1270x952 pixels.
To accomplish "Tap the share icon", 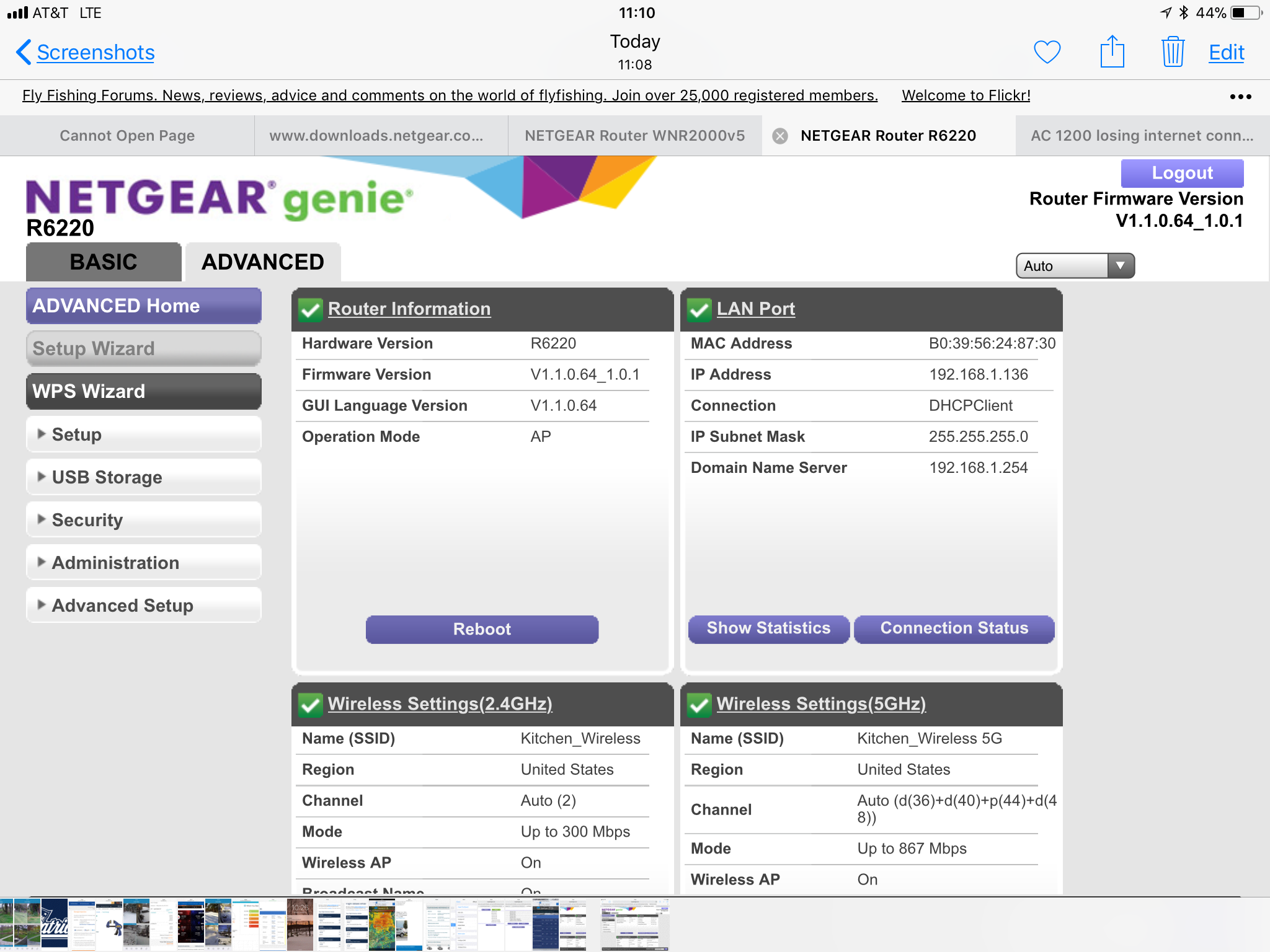I will click(x=1112, y=52).
